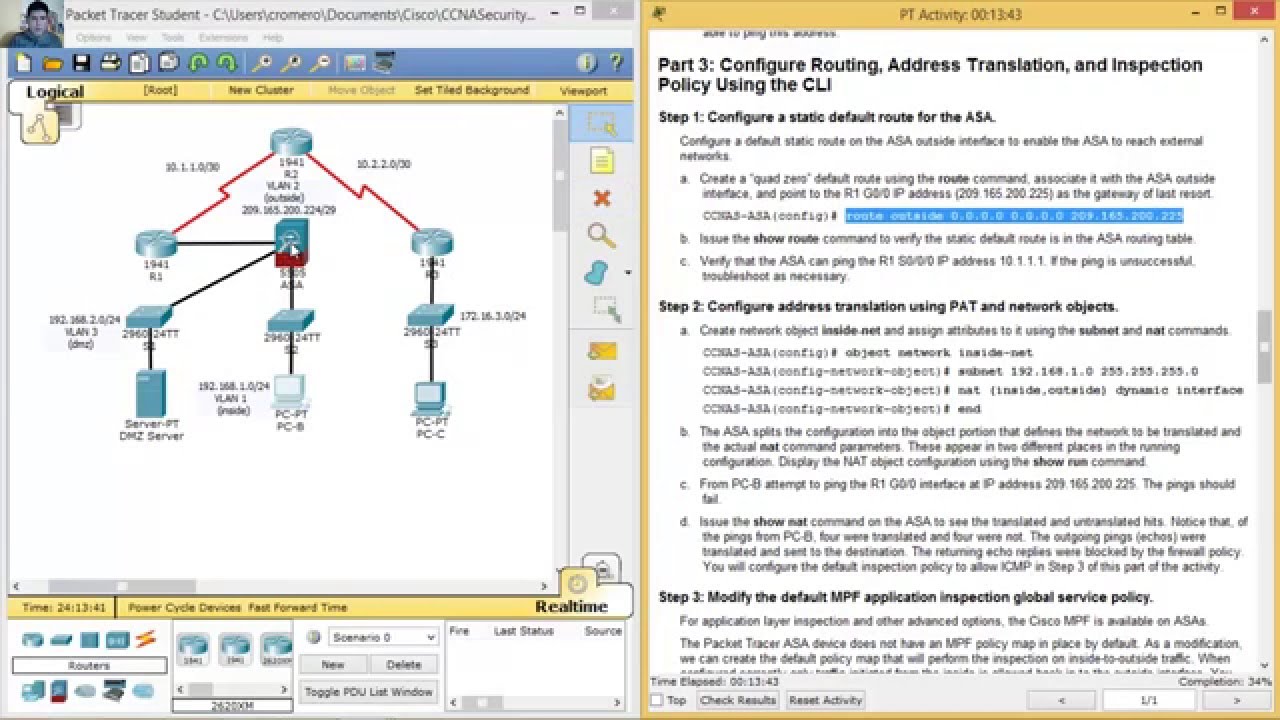Click the R2 router in topology

tap(291, 142)
